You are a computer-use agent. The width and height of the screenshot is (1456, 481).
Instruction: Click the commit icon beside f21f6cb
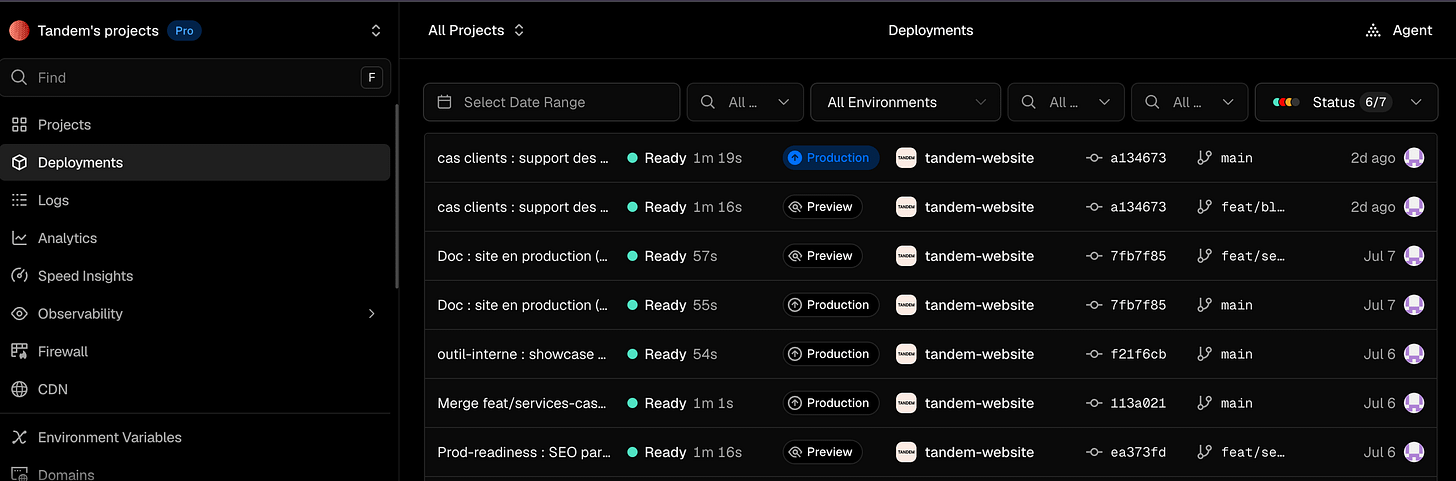(1094, 354)
